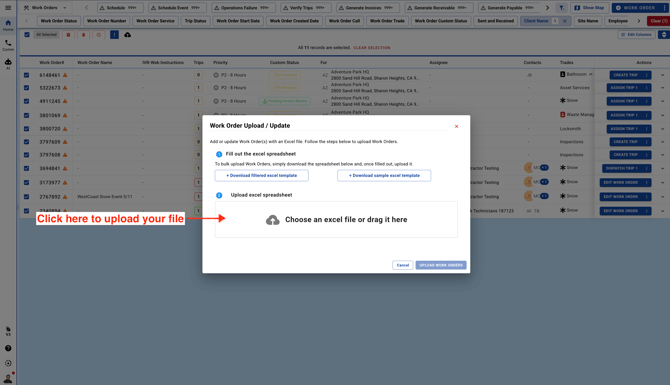Image resolution: width=670 pixels, height=385 pixels.
Task: Click the Snow trade icon in row 4911245
Action: [562, 100]
